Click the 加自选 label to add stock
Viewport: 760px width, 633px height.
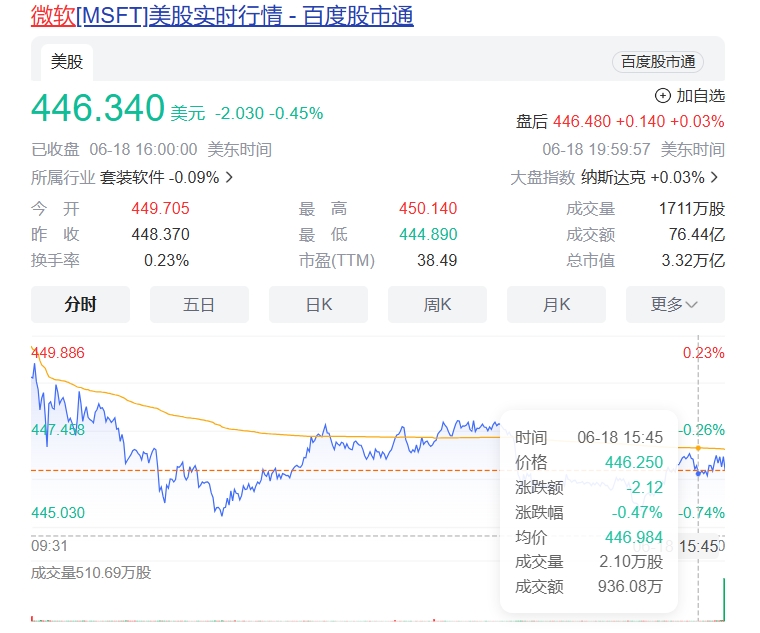tap(700, 96)
